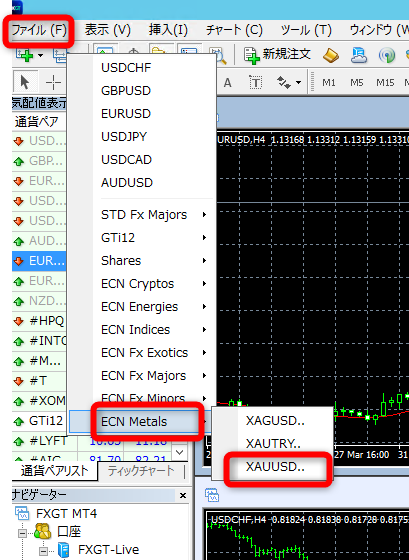
Task: Choose EURUSD in the new chart menu
Action: tap(141, 114)
